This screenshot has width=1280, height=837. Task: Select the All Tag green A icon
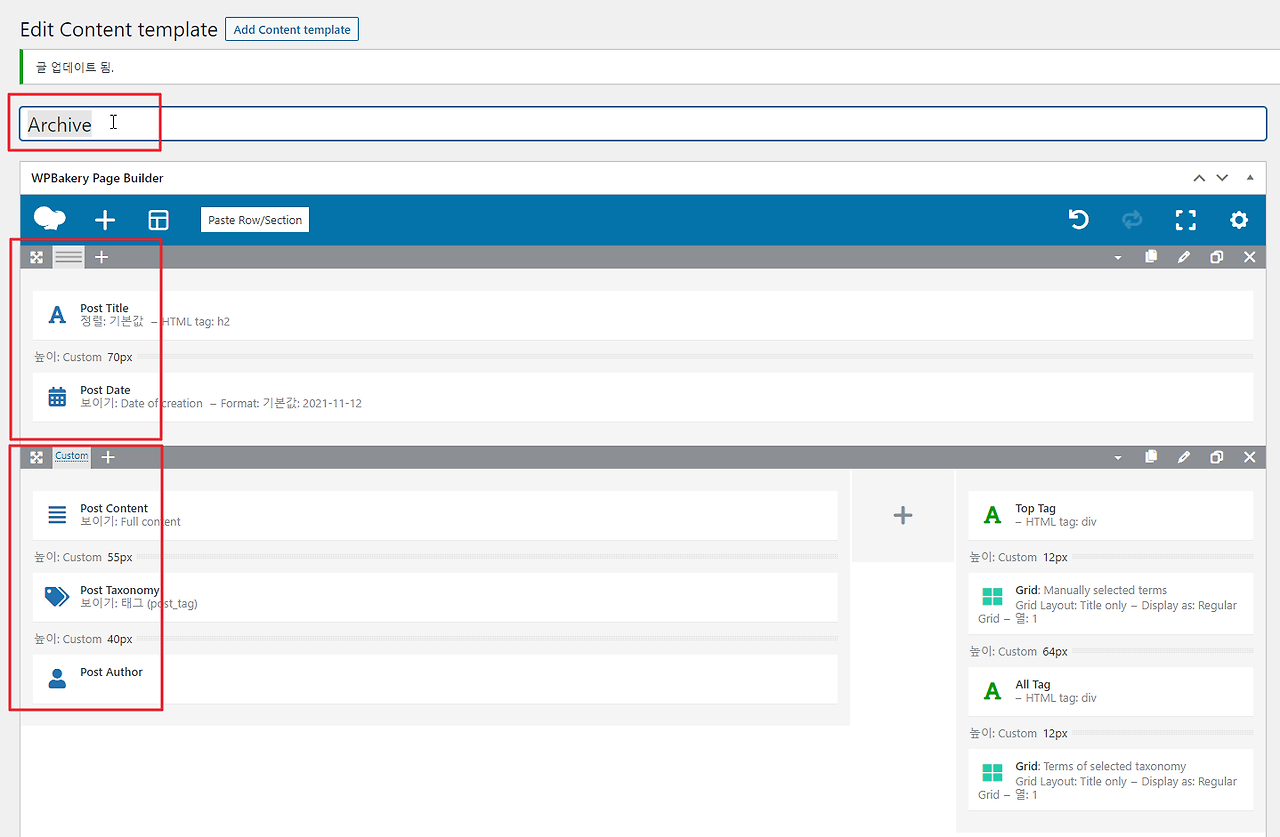tap(992, 691)
